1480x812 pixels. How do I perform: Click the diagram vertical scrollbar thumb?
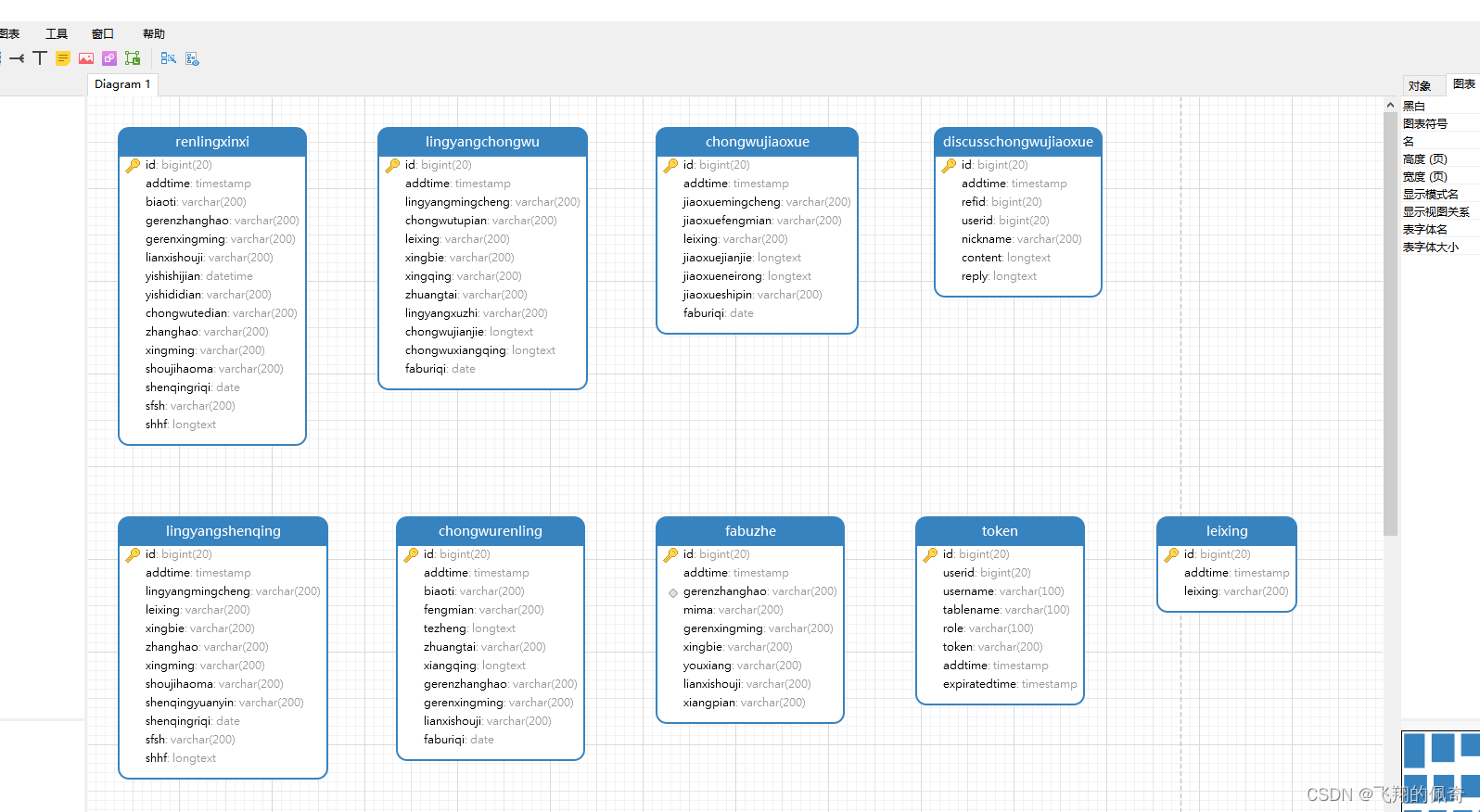coord(1390,324)
